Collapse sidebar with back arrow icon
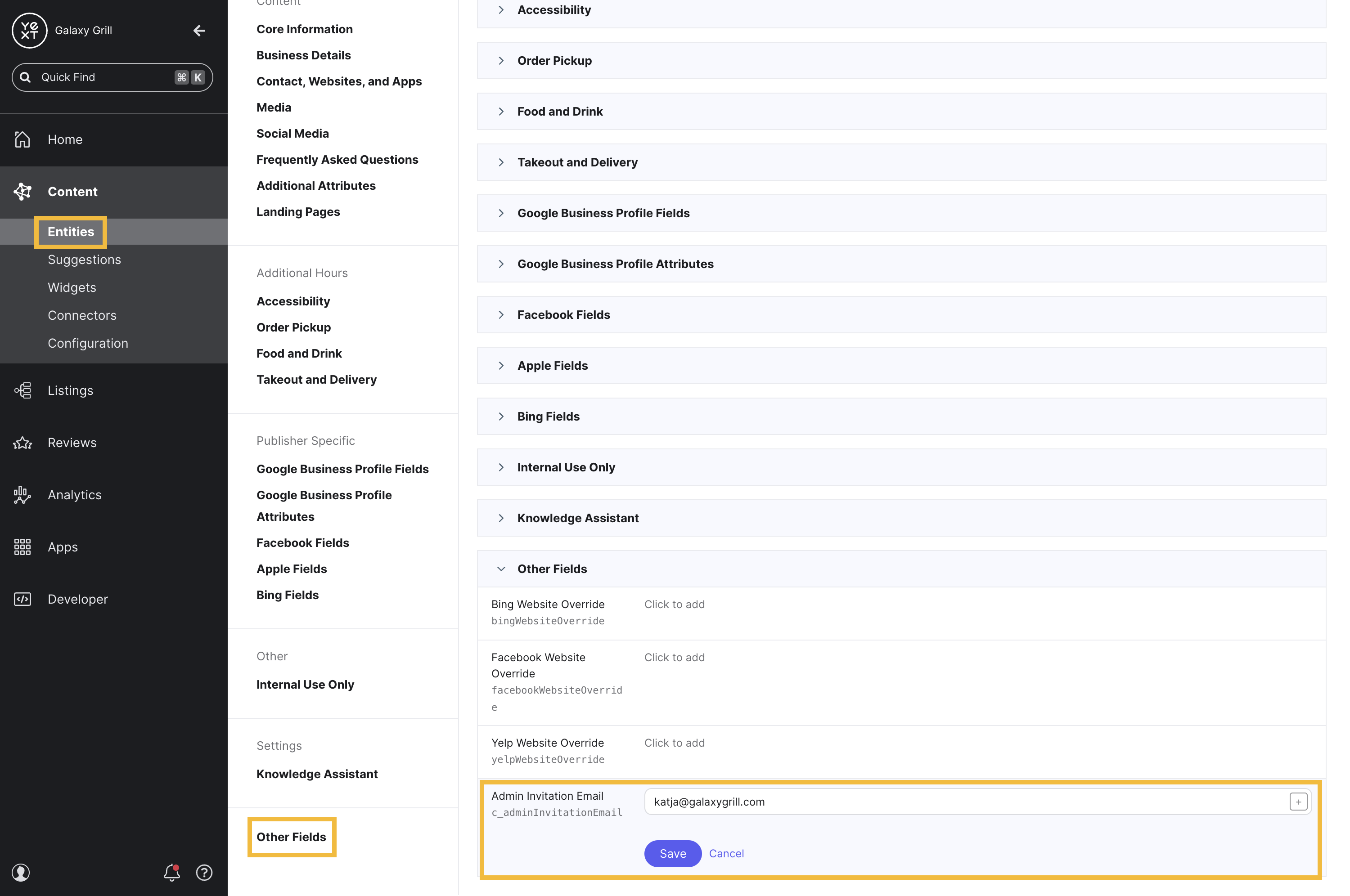This screenshot has height=896, width=1350. pos(199,30)
